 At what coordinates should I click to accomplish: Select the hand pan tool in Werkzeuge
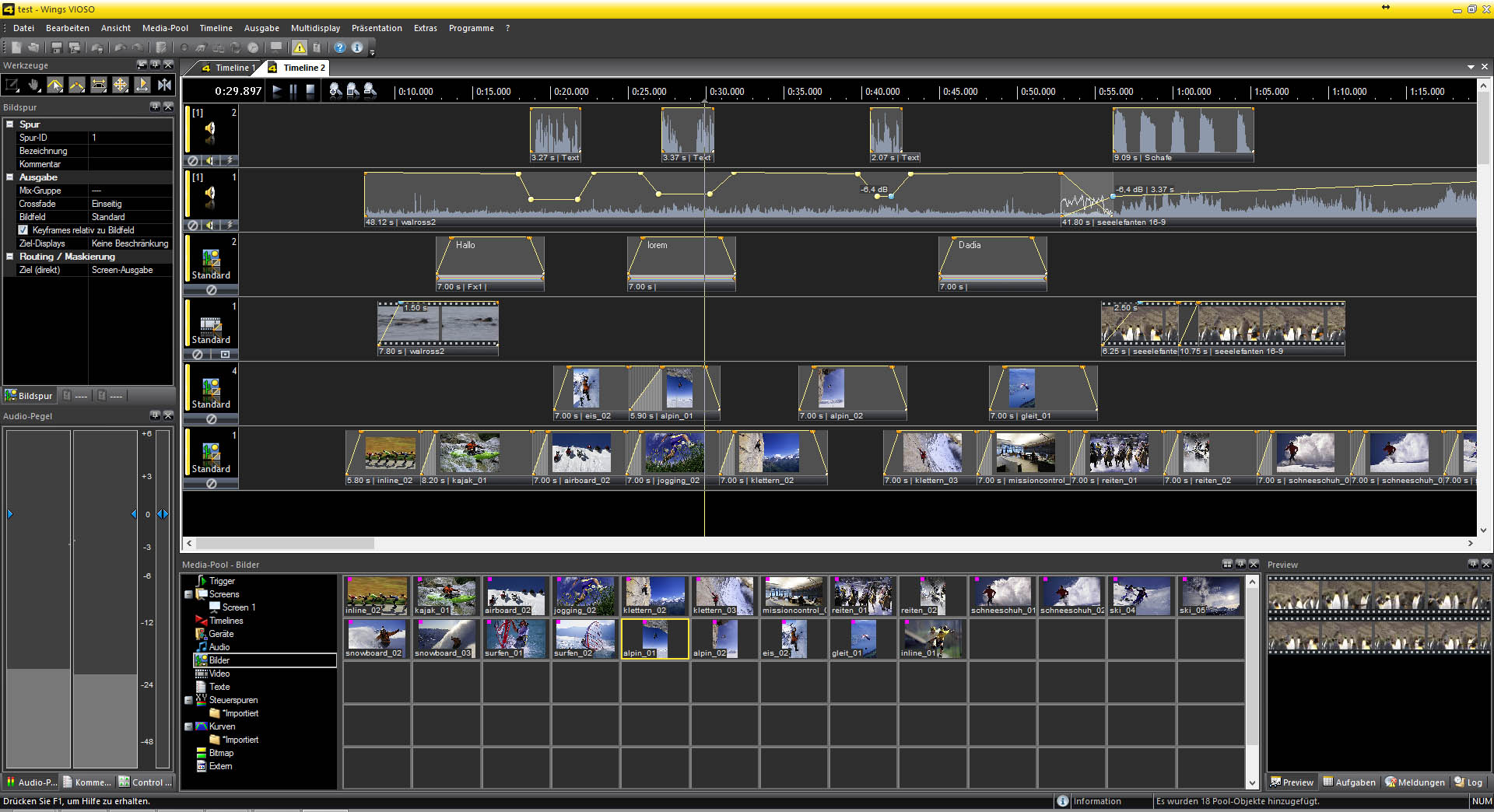pos(33,85)
